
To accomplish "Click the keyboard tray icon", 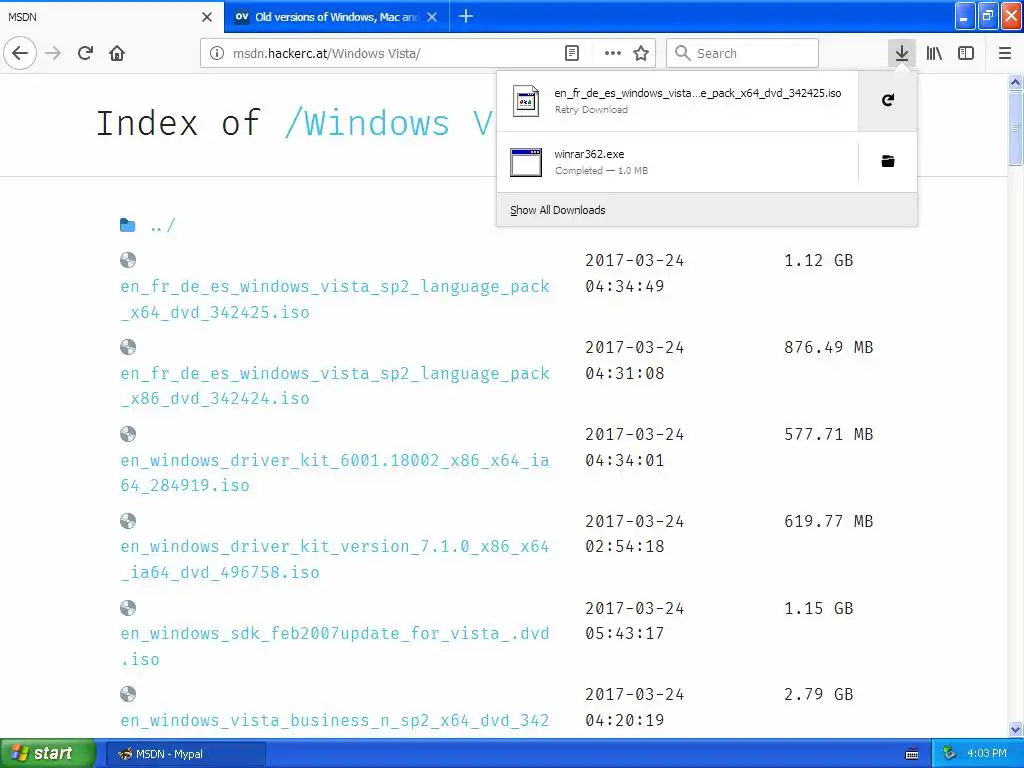I will click(912, 754).
